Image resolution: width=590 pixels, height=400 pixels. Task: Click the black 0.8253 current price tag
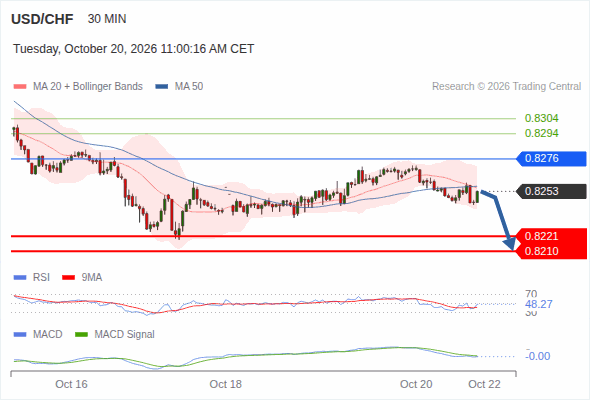pos(551,191)
